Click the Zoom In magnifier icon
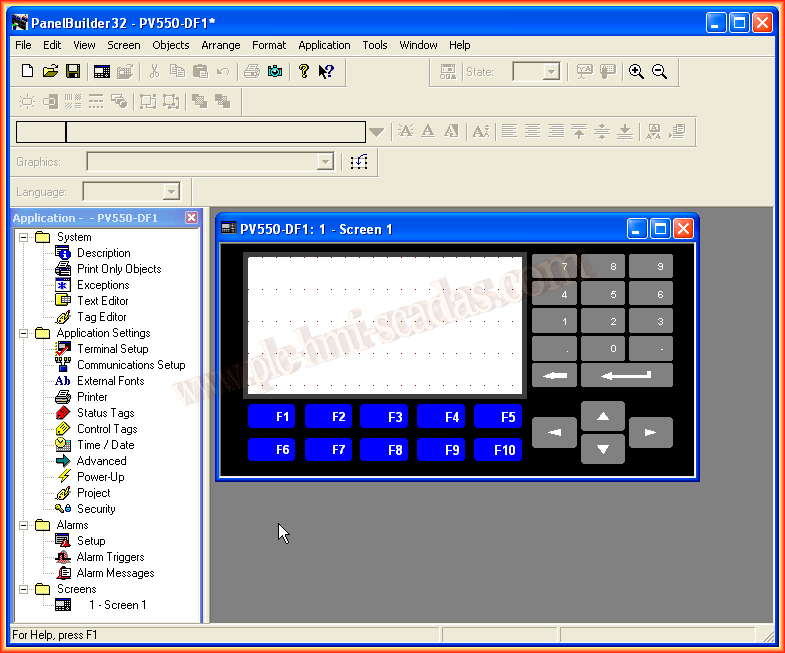785x653 pixels. (636, 72)
